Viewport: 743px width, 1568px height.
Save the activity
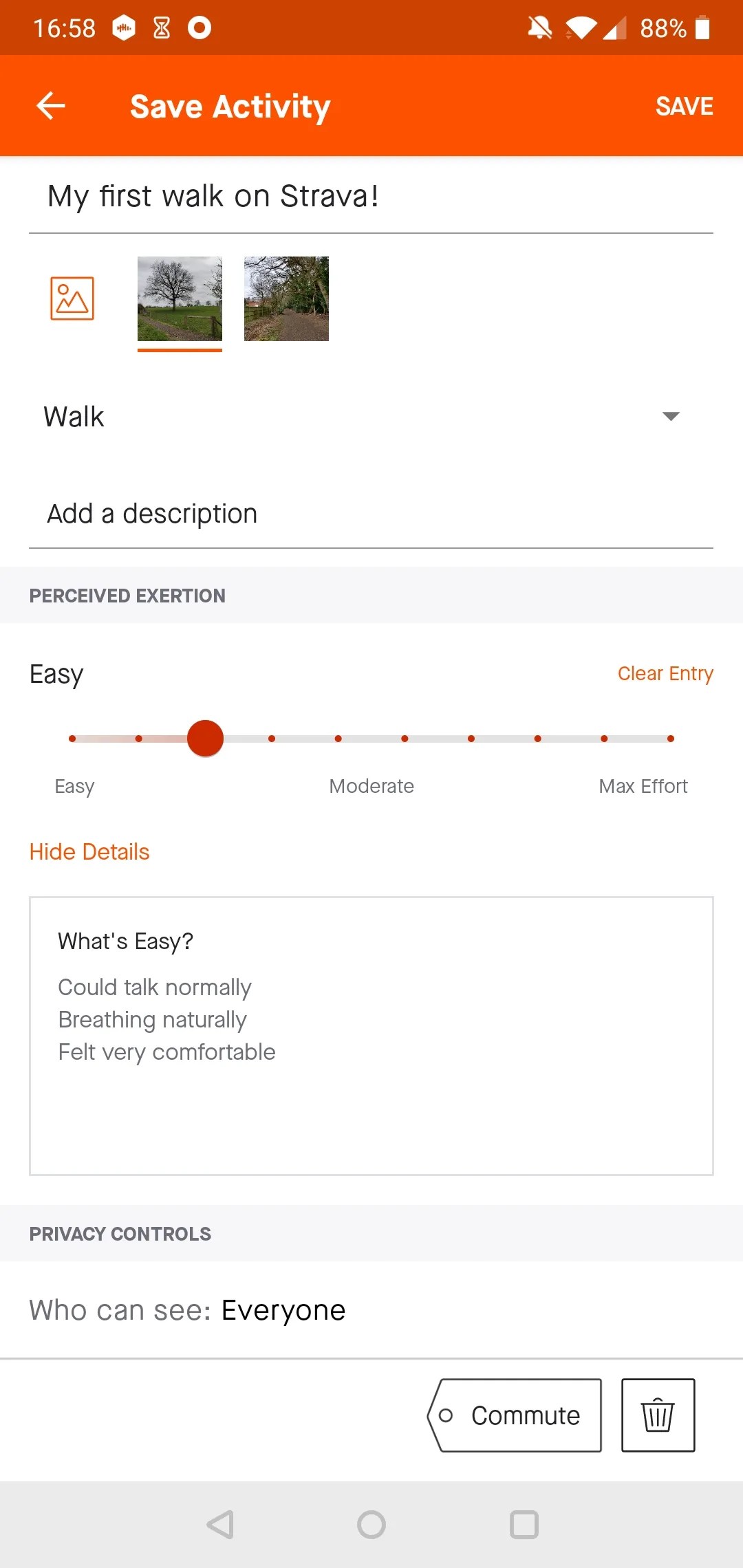(x=684, y=105)
